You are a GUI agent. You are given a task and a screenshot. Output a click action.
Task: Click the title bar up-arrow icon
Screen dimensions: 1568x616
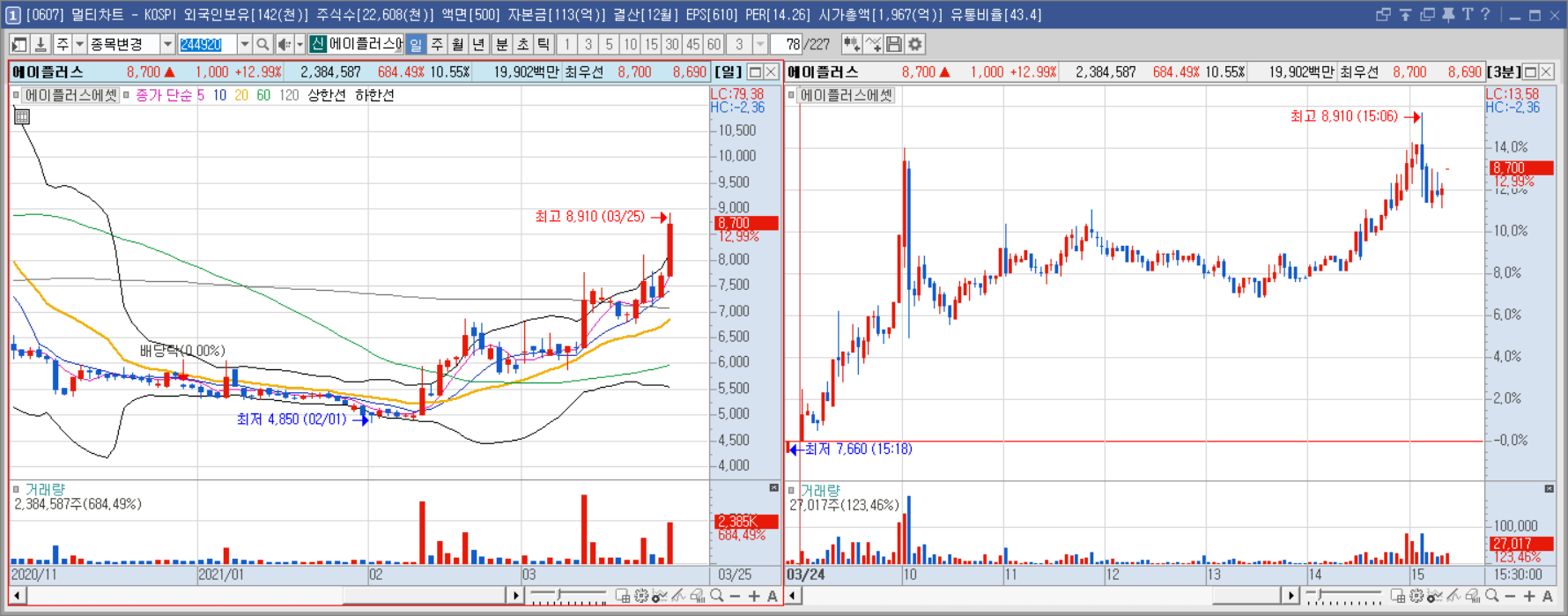click(x=1405, y=15)
